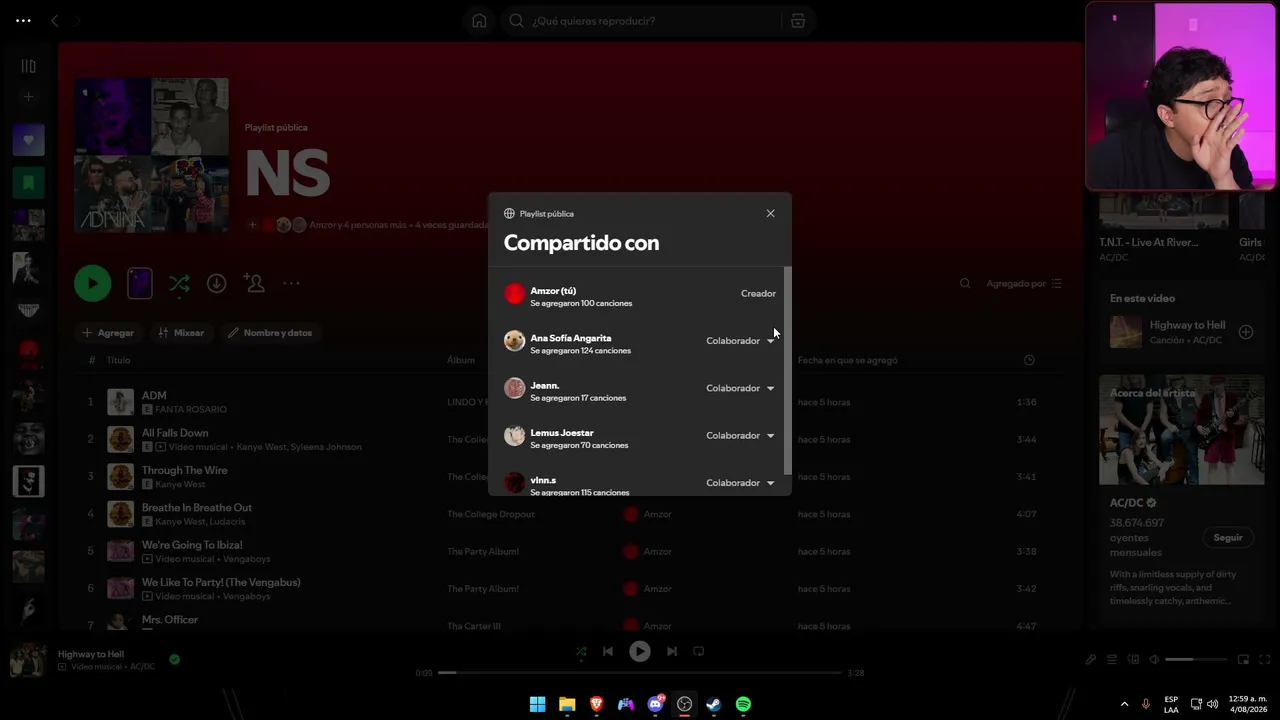Invite collaborators to the playlist
Viewport: 1280px width, 720px height.
pyautogui.click(x=255, y=284)
